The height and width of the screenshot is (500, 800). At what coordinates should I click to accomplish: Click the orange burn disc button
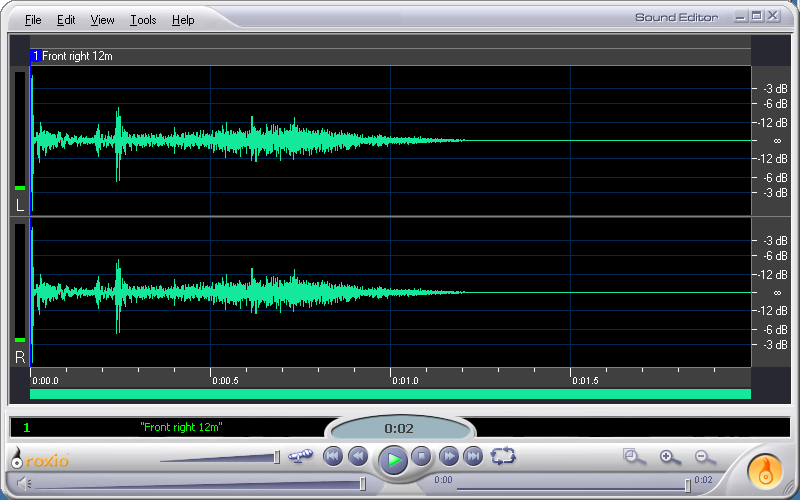click(x=767, y=468)
